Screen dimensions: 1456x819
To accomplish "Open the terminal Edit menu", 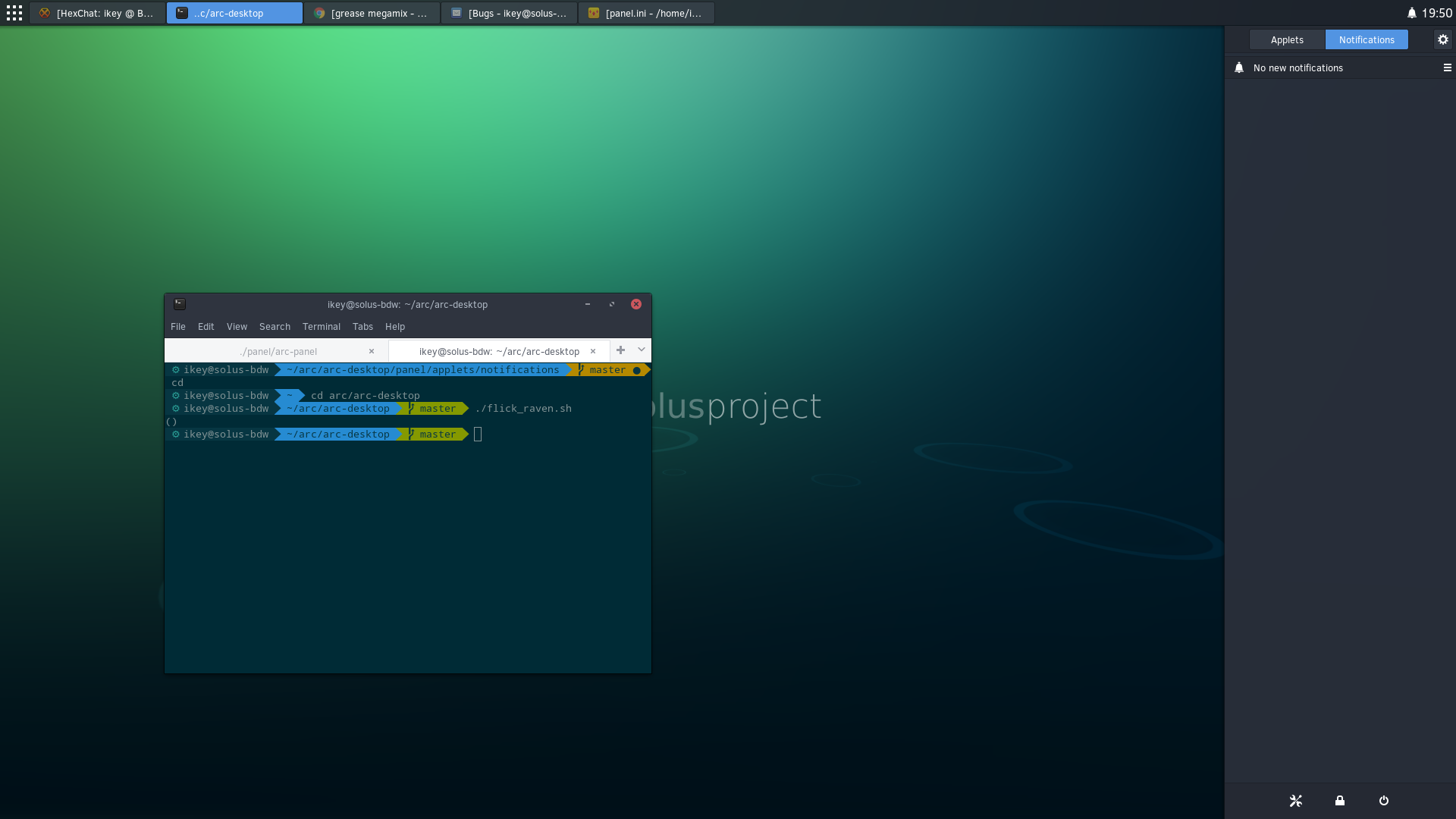I will (206, 327).
